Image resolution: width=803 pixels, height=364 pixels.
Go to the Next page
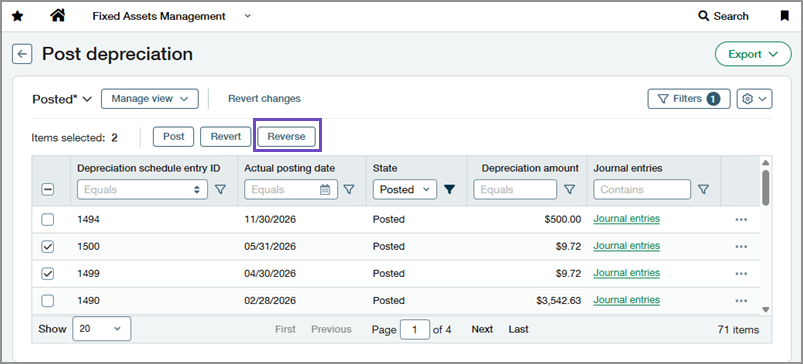pos(482,329)
